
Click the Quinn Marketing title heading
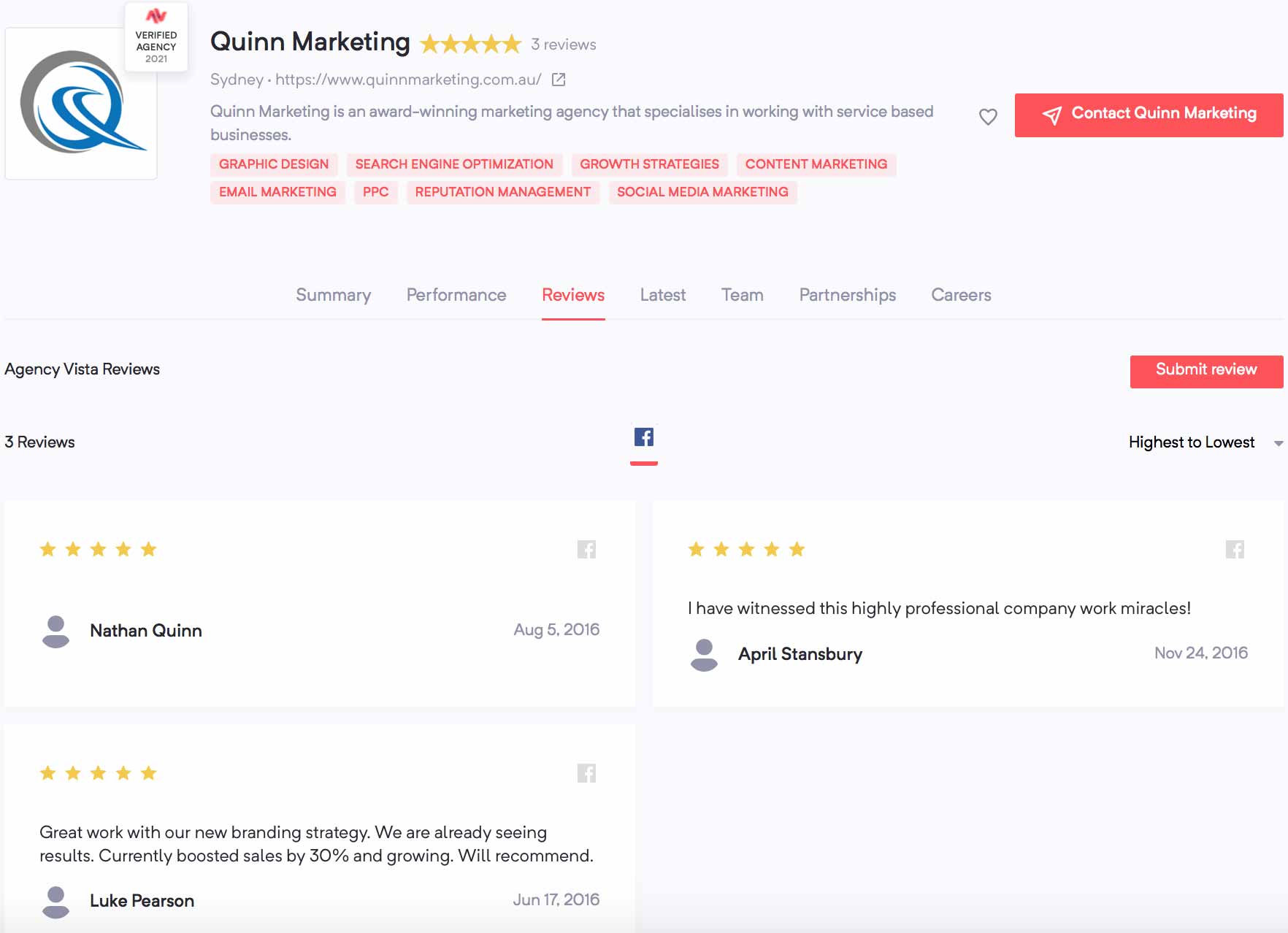click(x=310, y=42)
